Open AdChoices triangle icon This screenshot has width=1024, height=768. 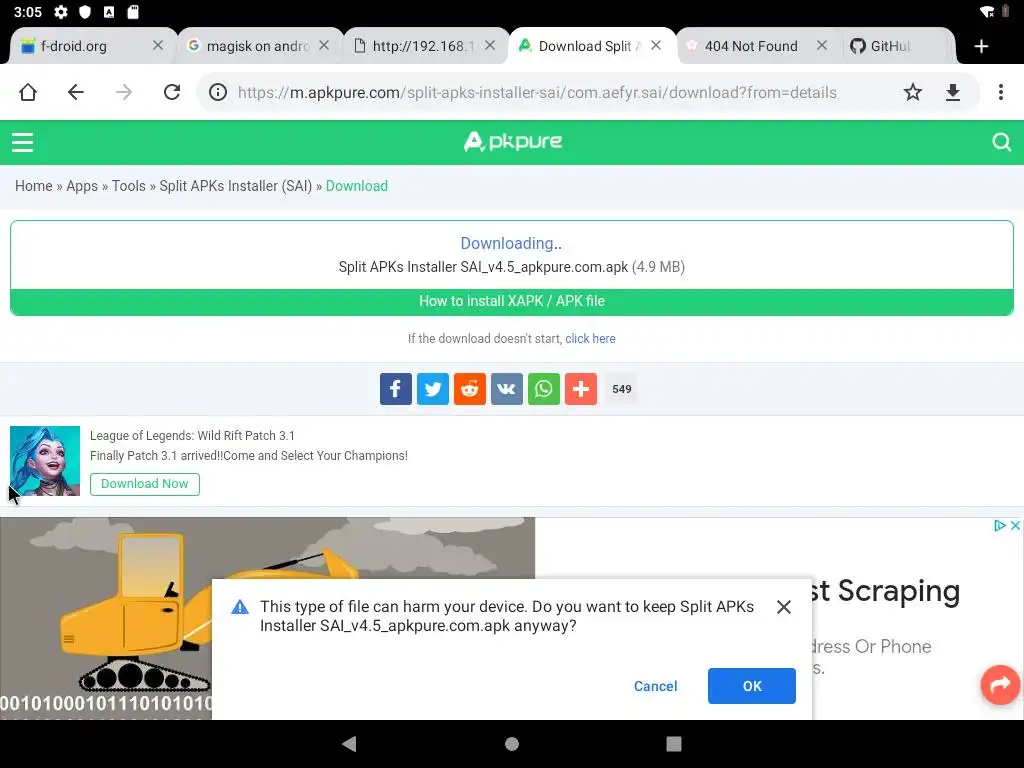1000,525
